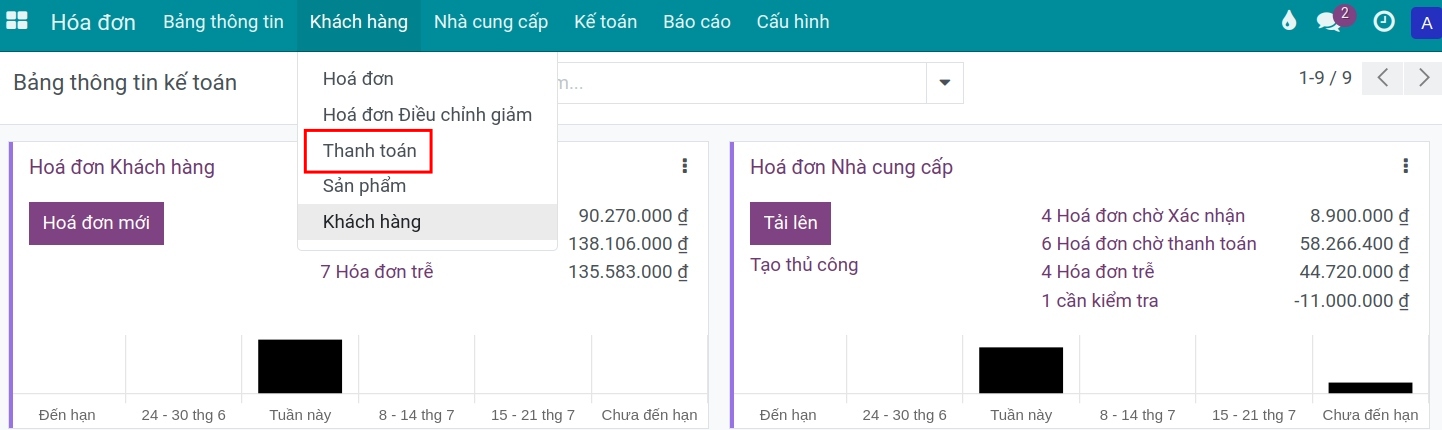This screenshot has height=430, width=1442.
Task: Click the amount 135.583.000 ₫
Action: [x=628, y=272]
